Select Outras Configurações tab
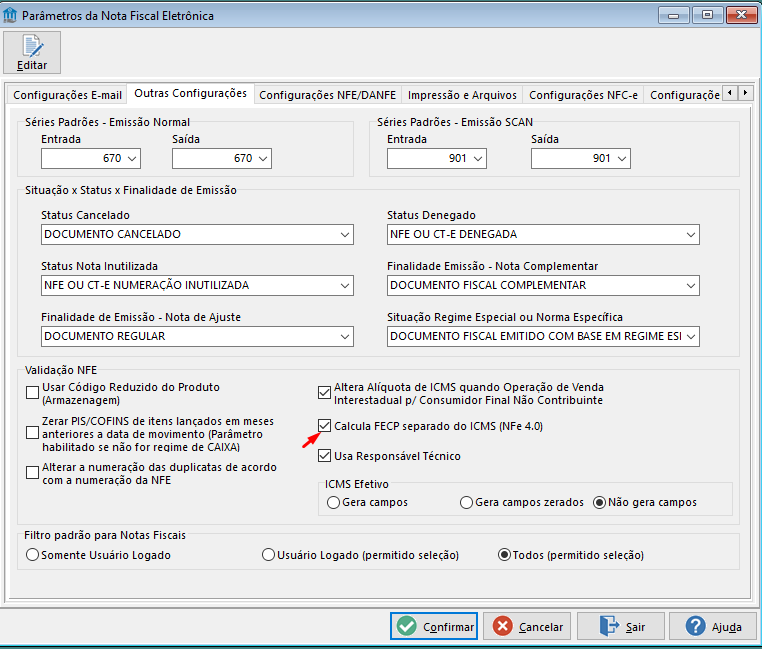762x649 pixels. point(190,93)
